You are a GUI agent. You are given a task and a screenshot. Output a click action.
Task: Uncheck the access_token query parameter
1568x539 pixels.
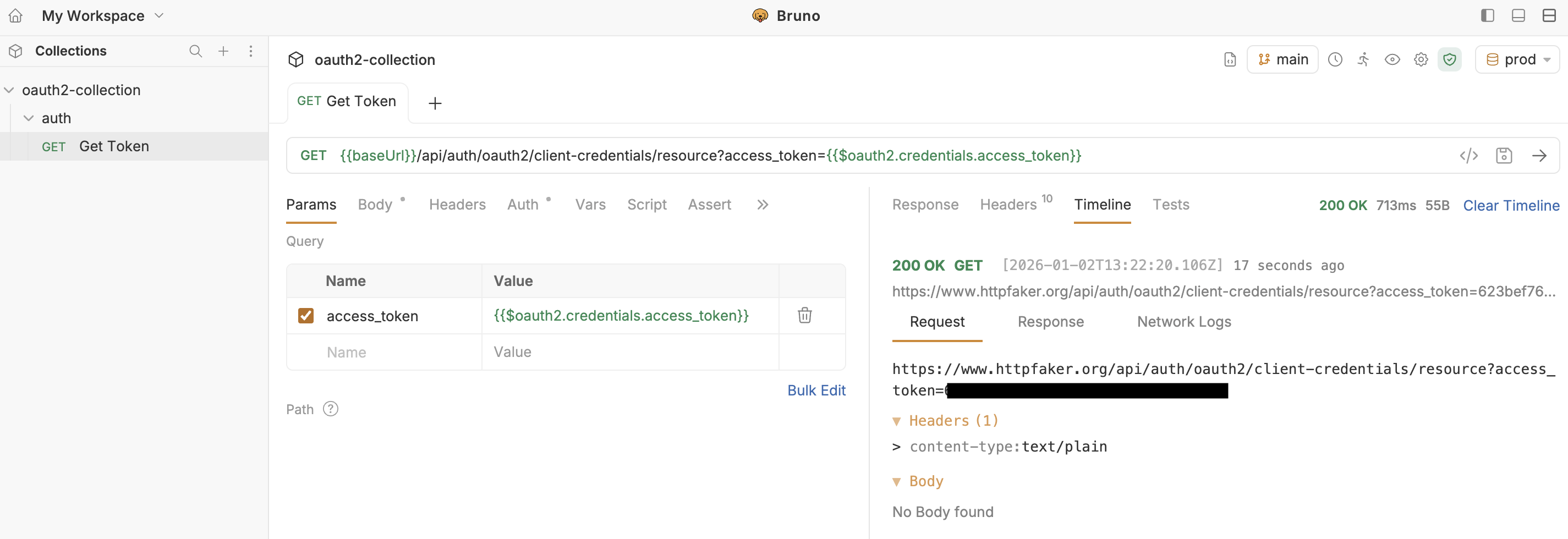(x=306, y=315)
